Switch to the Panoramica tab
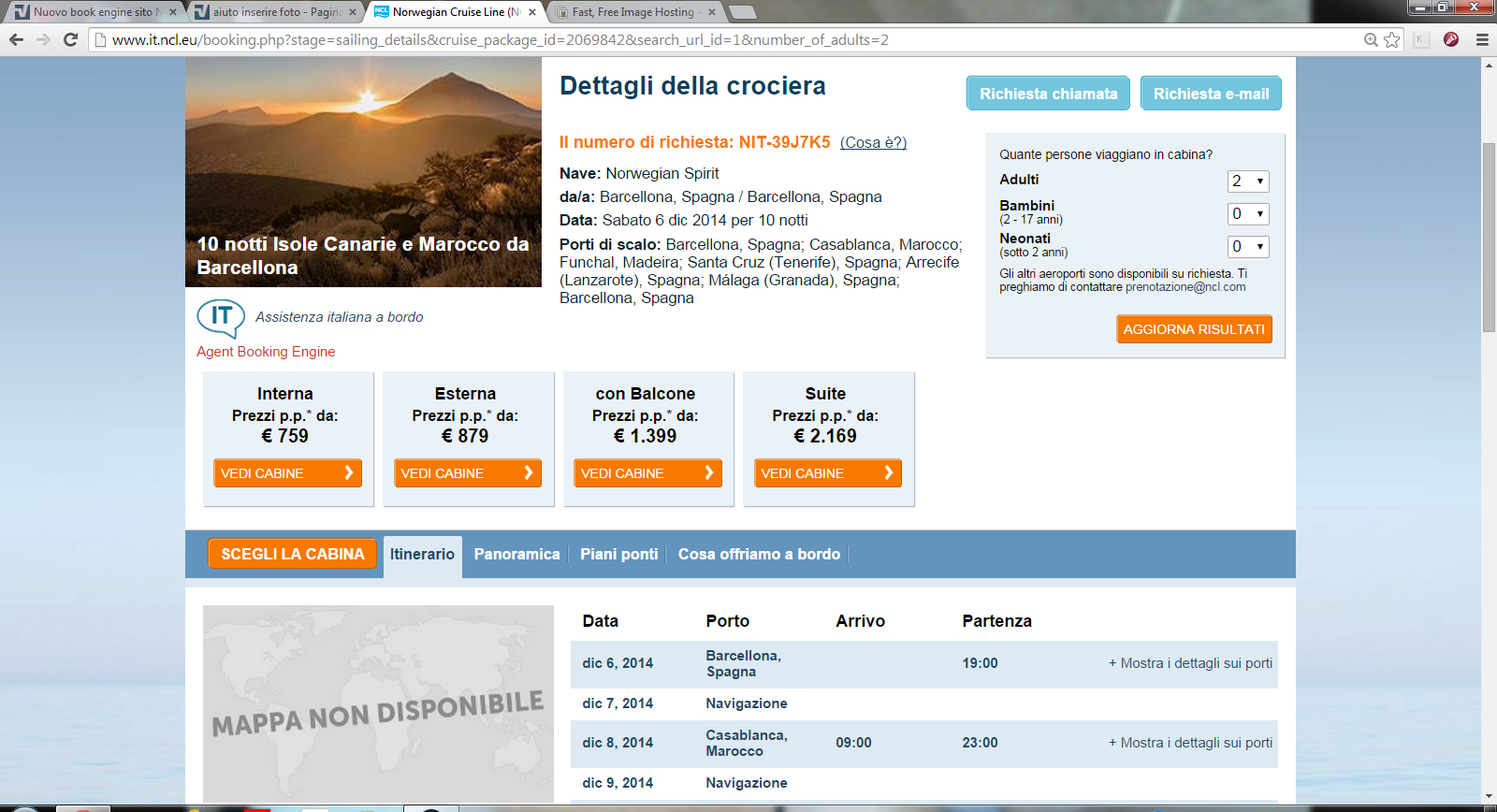 (516, 555)
